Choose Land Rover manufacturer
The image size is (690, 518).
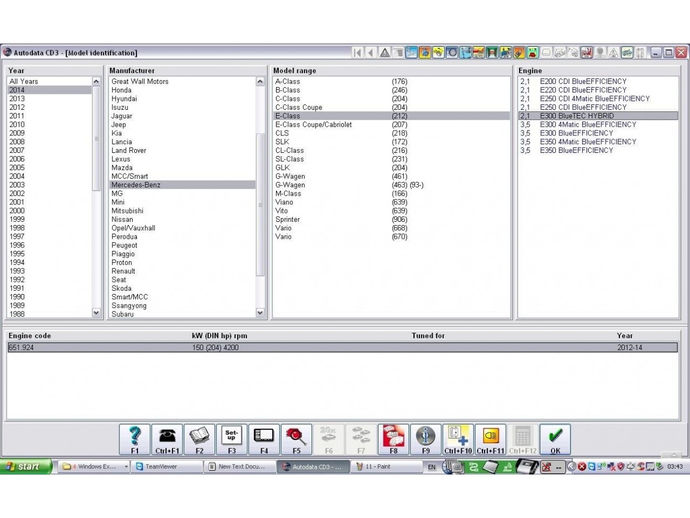point(182,151)
